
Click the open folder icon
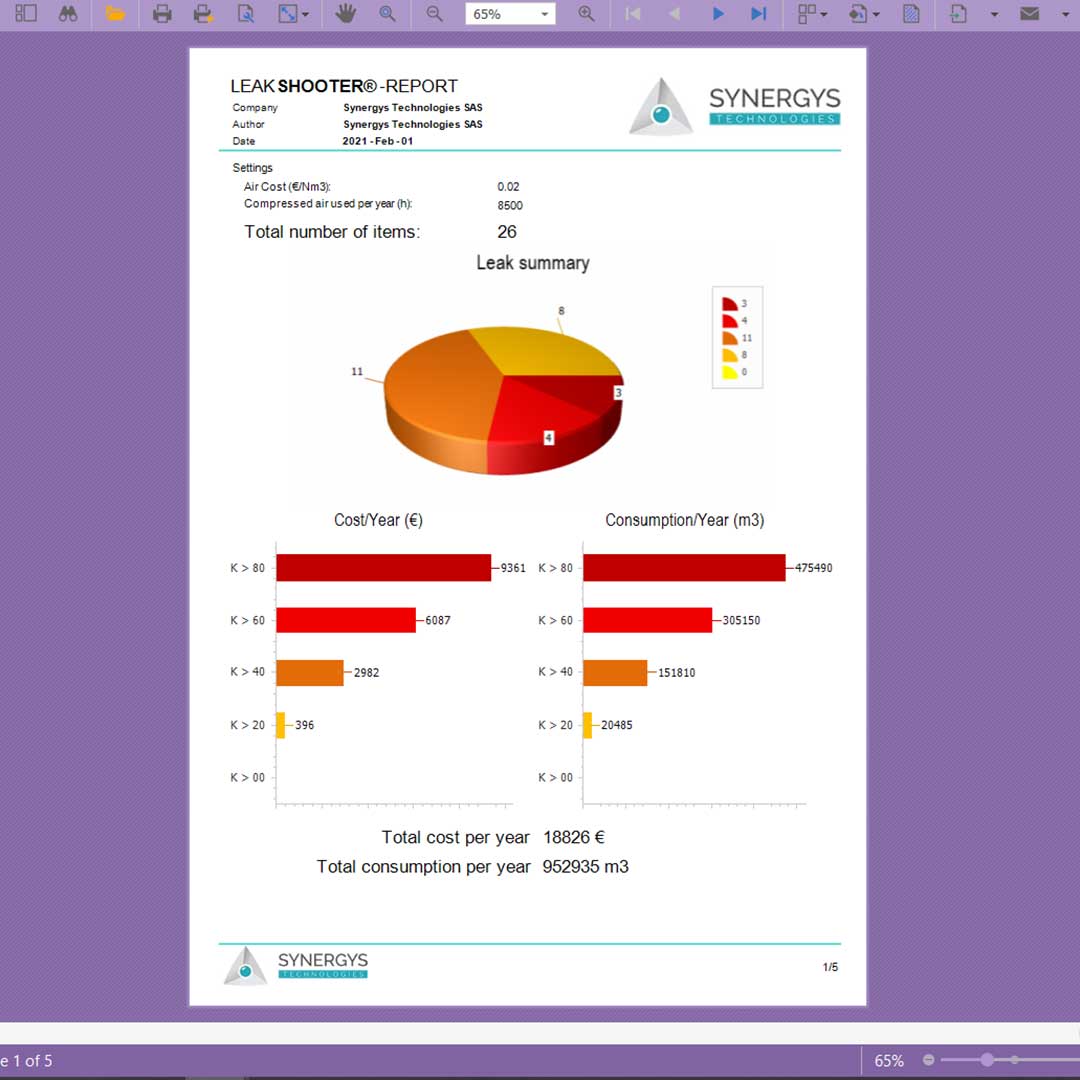[115, 14]
